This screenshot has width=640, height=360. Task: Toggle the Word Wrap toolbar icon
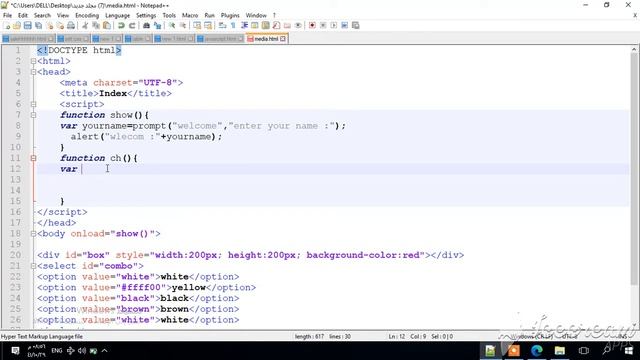click(222, 25)
